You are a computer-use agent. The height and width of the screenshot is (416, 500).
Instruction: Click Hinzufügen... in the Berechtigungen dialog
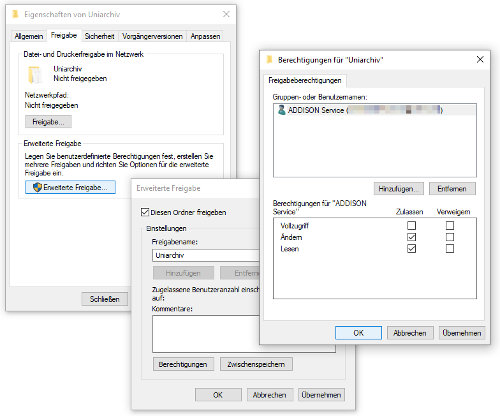399,189
